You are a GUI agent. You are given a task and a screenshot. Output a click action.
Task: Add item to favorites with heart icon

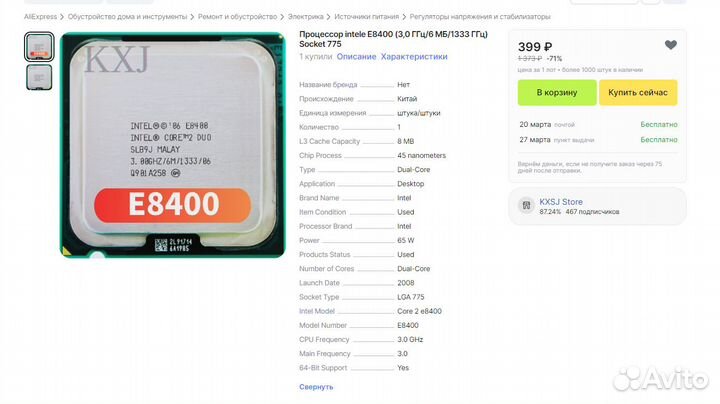[670, 45]
